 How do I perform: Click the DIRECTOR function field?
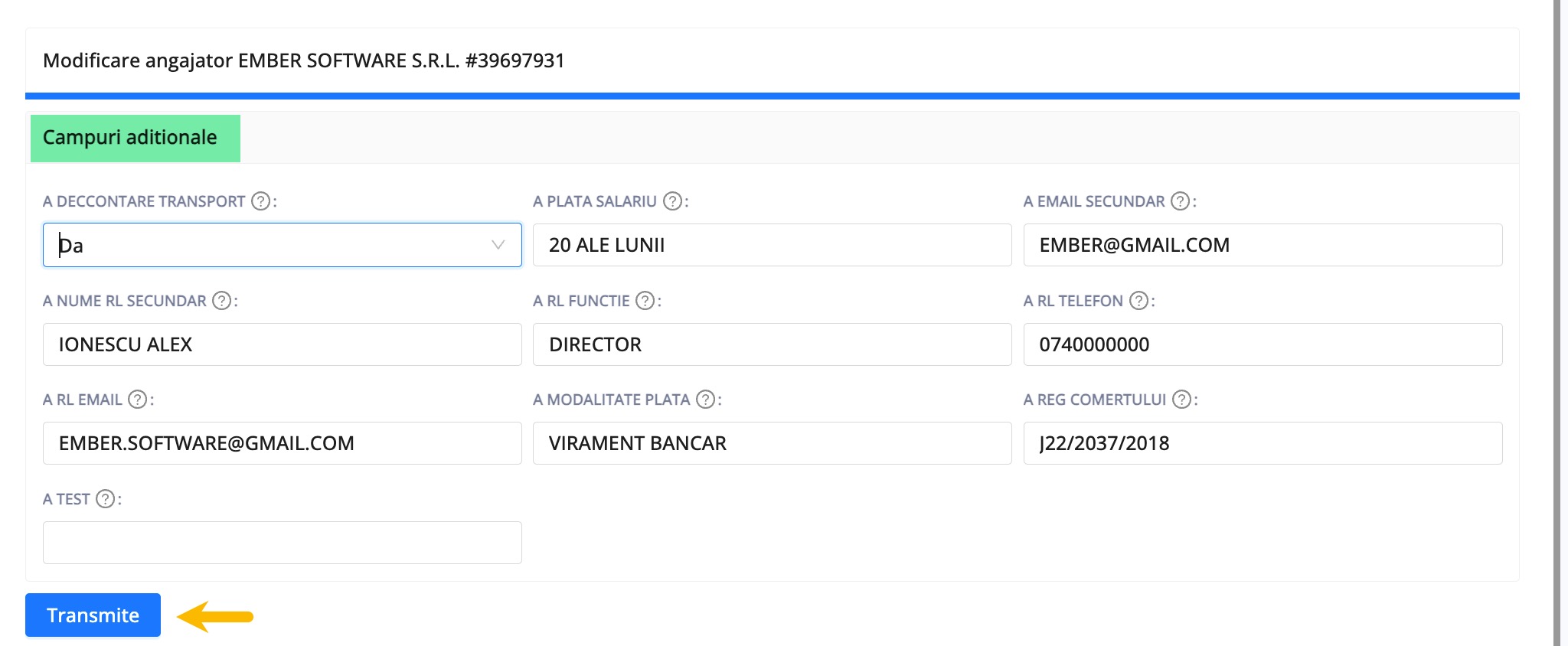coord(773,344)
